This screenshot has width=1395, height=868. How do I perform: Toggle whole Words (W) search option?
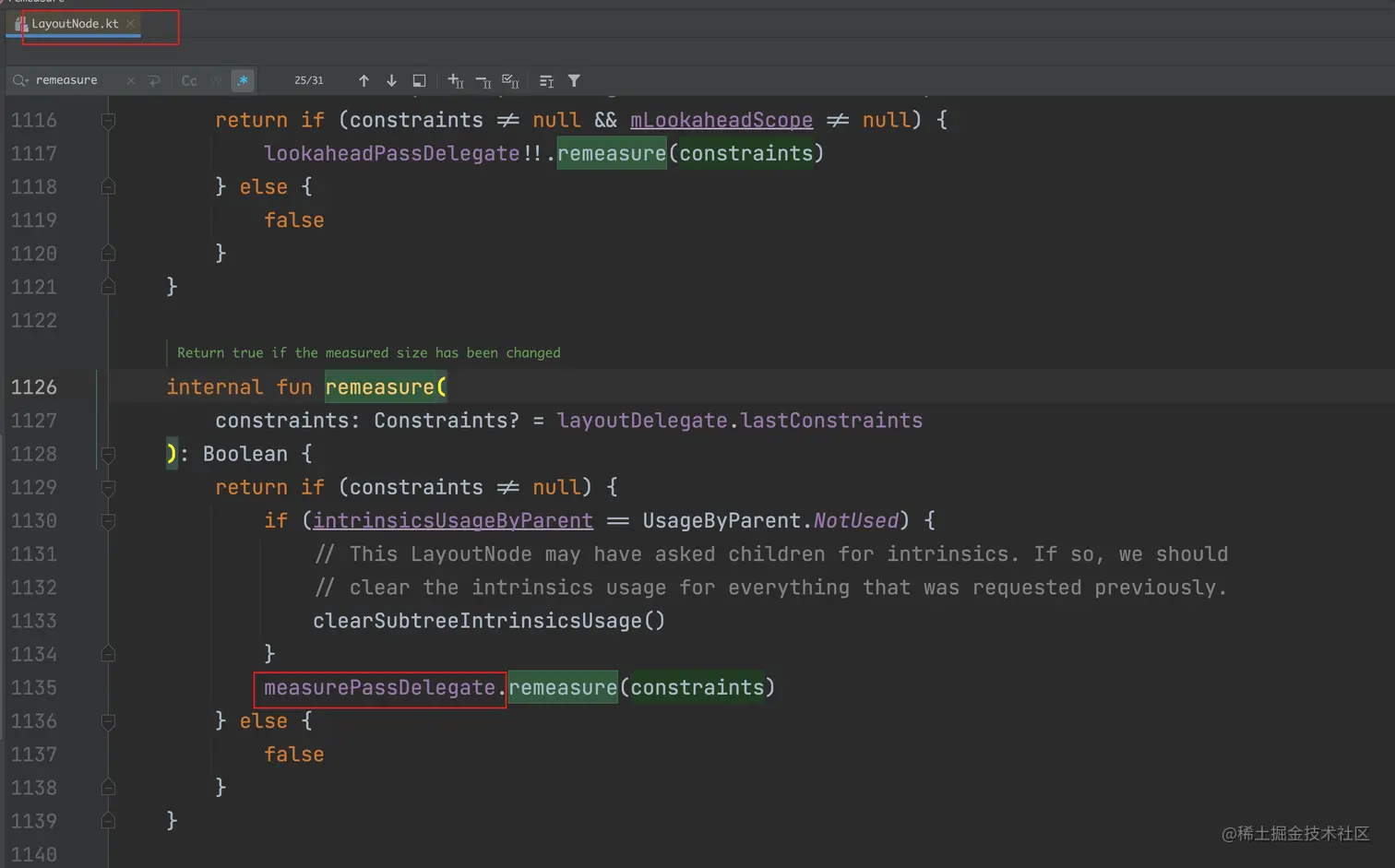tap(216, 80)
